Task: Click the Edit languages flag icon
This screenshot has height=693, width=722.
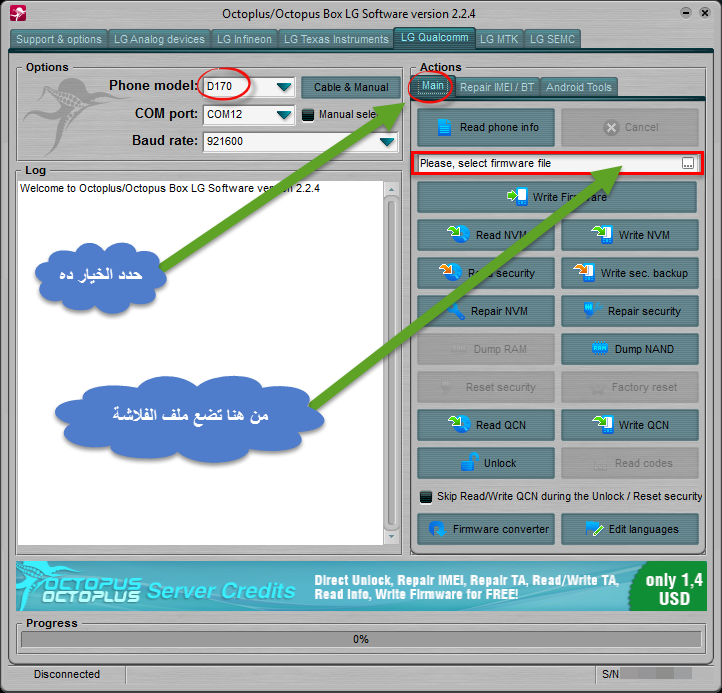Action: pyautogui.click(x=594, y=529)
